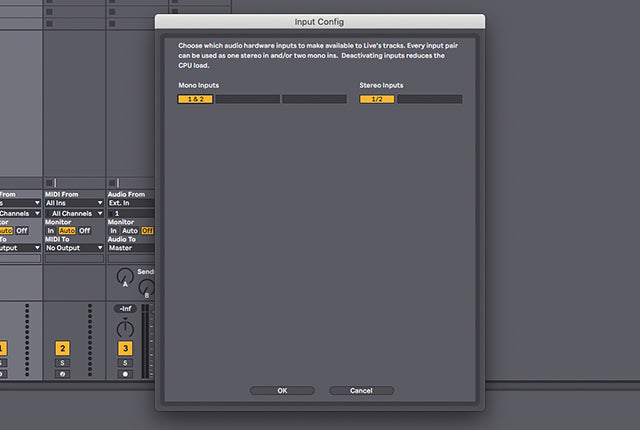Click track 3's stop clips square
Screen dimensions: 640x430
[112, 183]
